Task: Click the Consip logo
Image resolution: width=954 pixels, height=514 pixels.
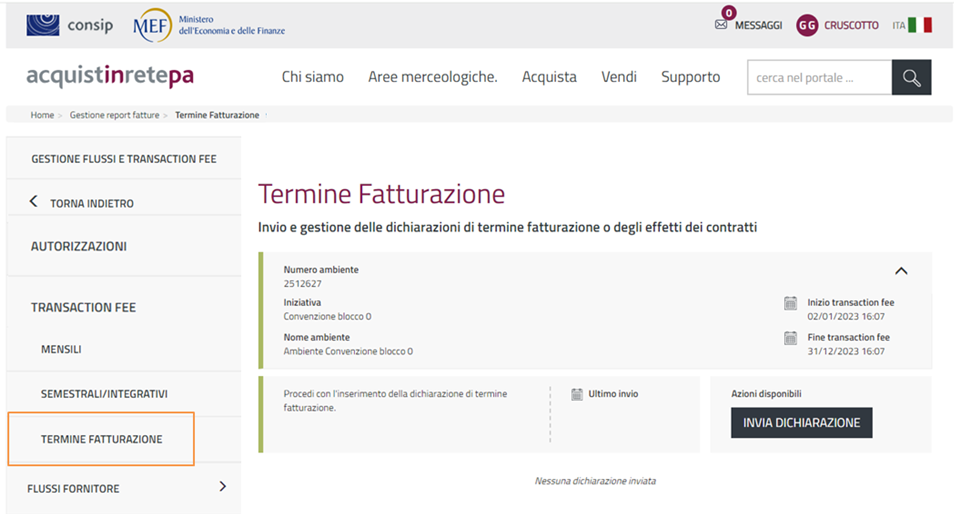Action: click(x=70, y=25)
